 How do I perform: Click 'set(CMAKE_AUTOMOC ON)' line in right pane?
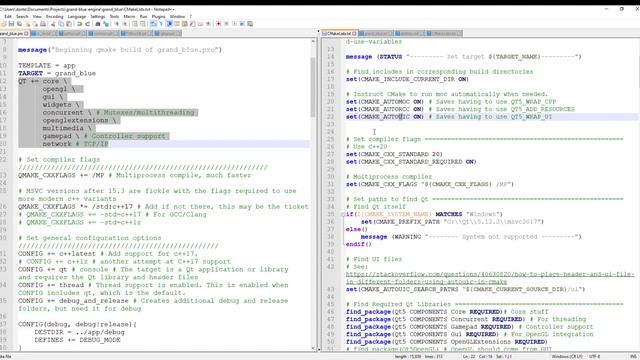(x=384, y=102)
